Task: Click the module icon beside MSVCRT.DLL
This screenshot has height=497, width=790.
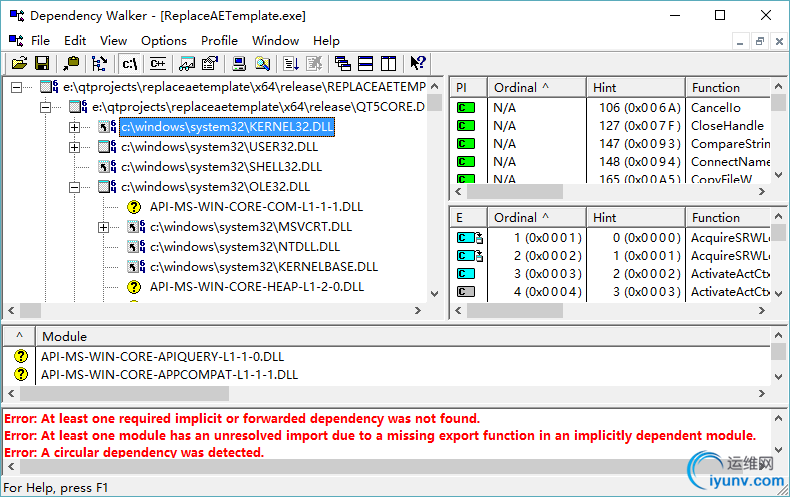Action: coord(136,227)
